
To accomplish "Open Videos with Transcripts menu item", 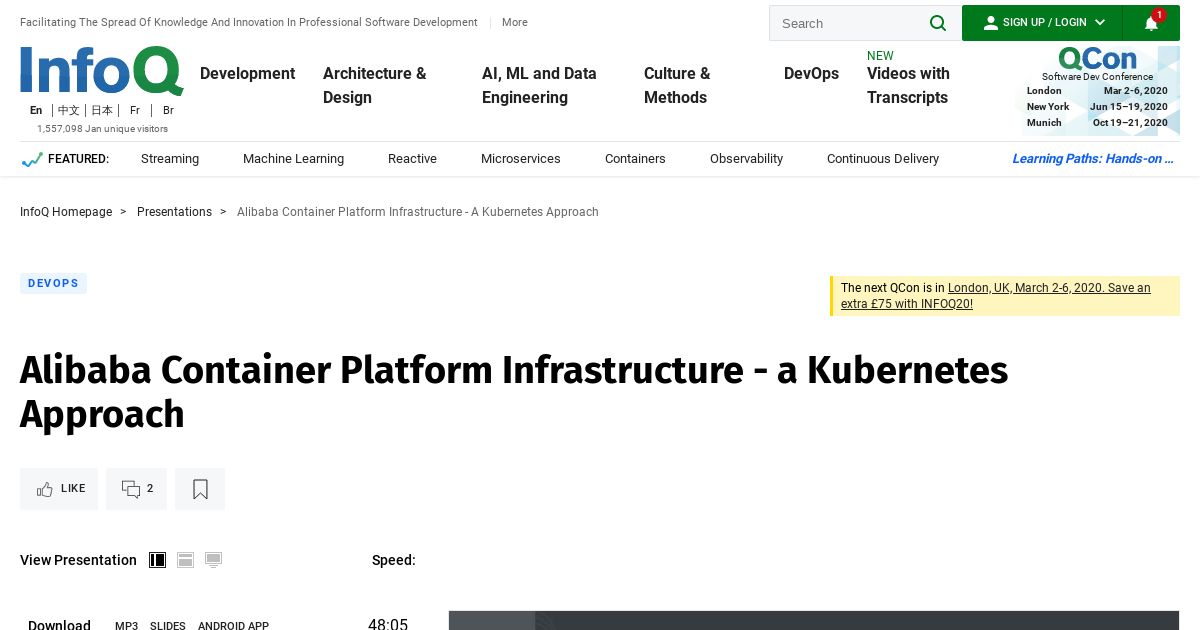I will tap(908, 85).
